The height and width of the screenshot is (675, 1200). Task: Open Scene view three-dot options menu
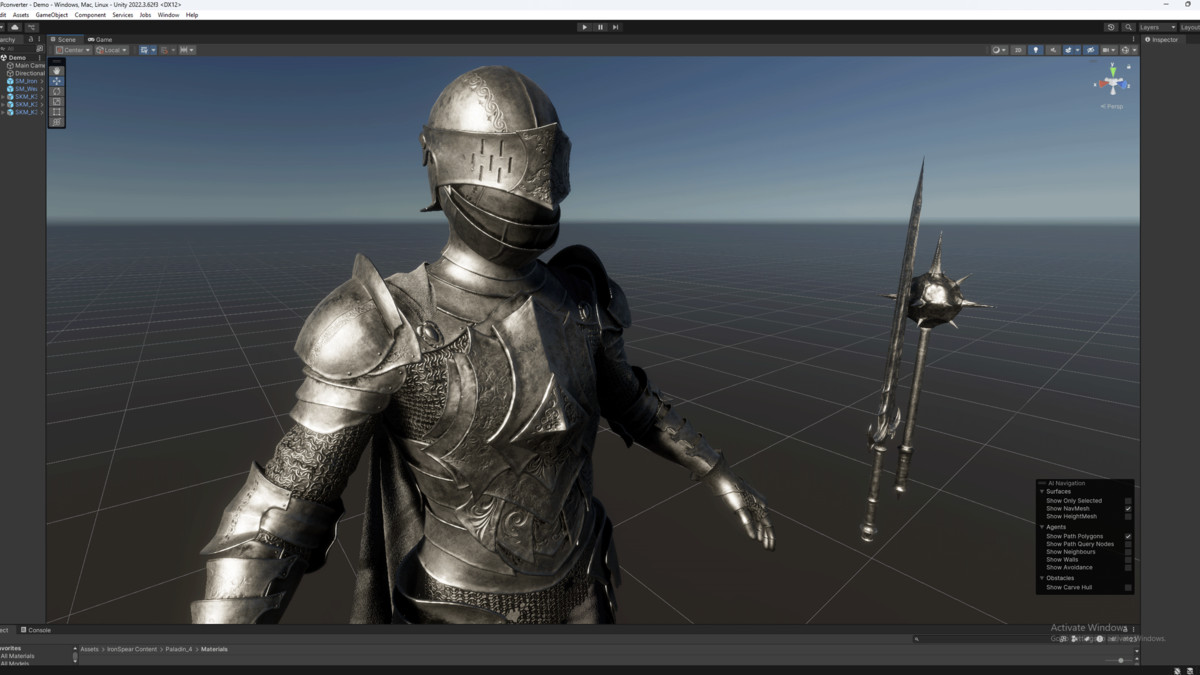(x=1134, y=39)
